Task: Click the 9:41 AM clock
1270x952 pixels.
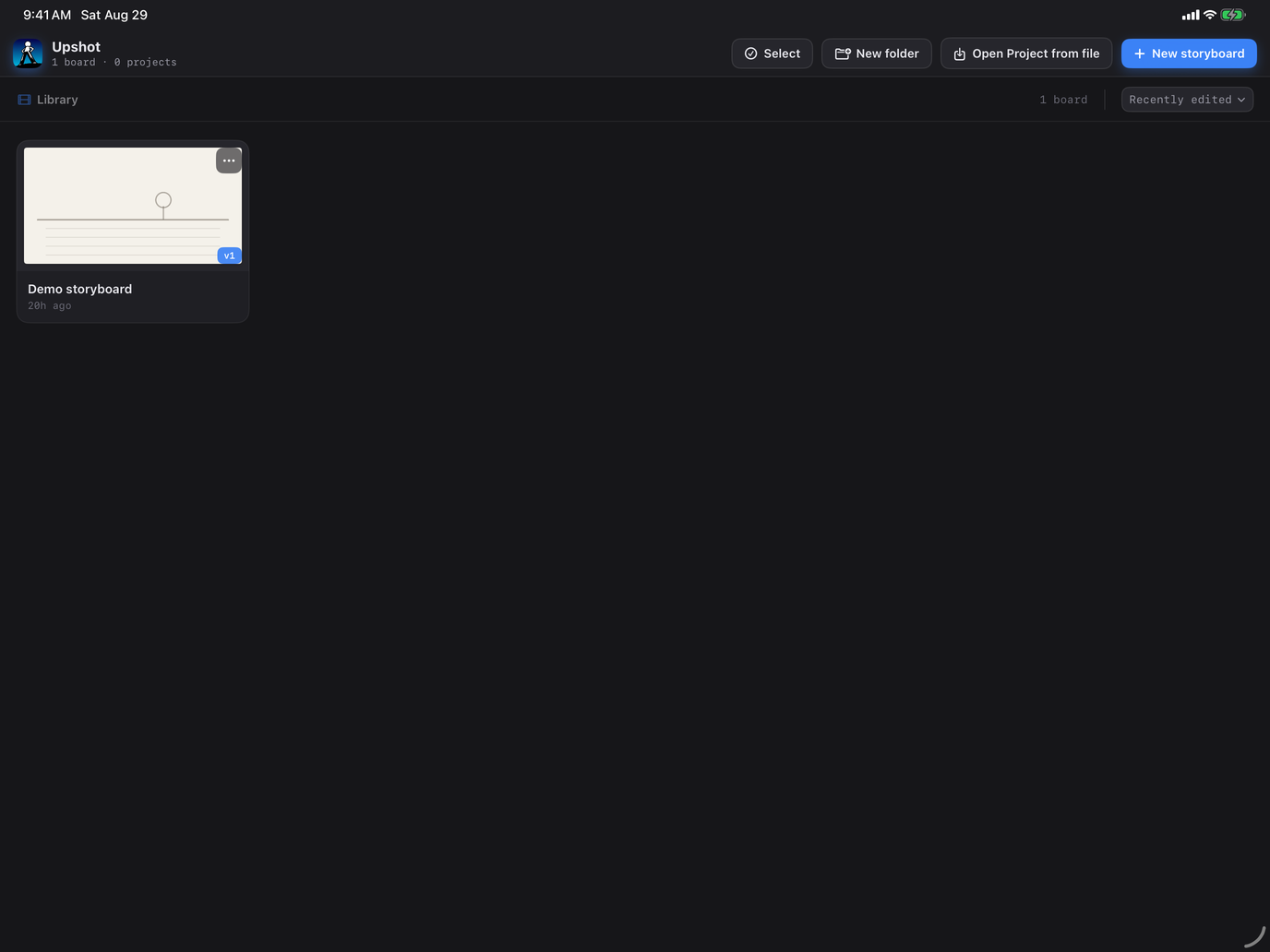Action: tap(47, 15)
